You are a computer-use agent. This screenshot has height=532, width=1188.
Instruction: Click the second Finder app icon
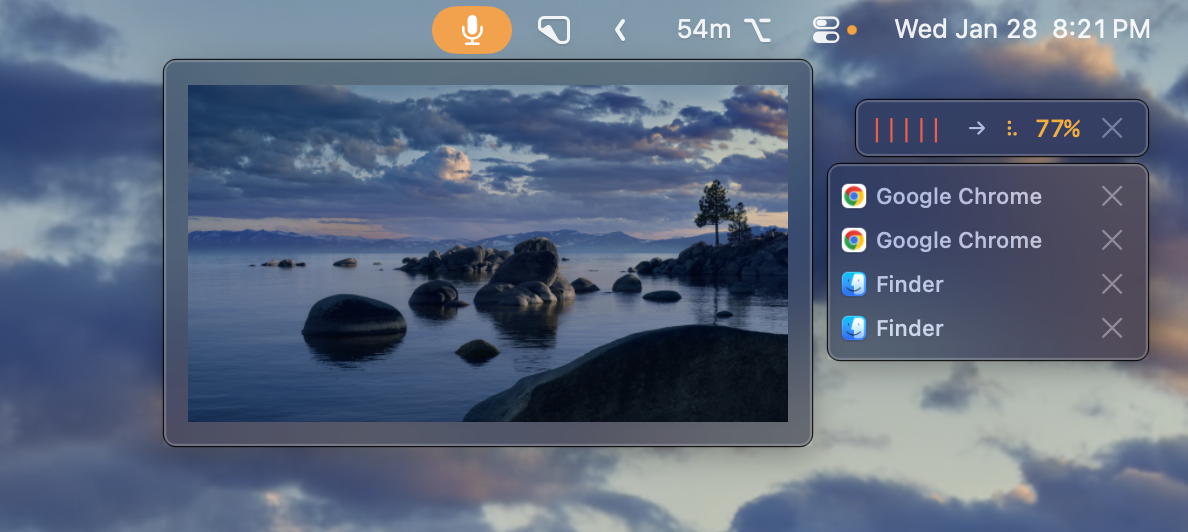(853, 328)
